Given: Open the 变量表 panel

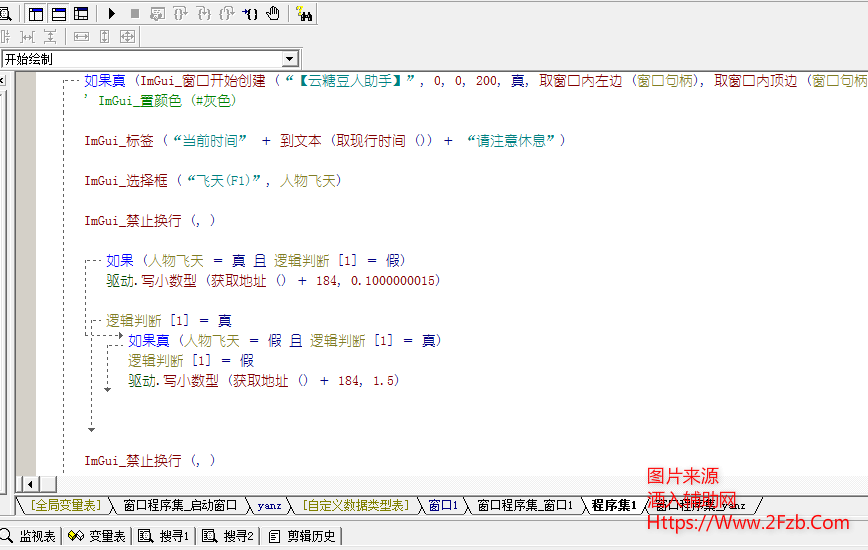Looking at the screenshot, I should tap(97, 537).
